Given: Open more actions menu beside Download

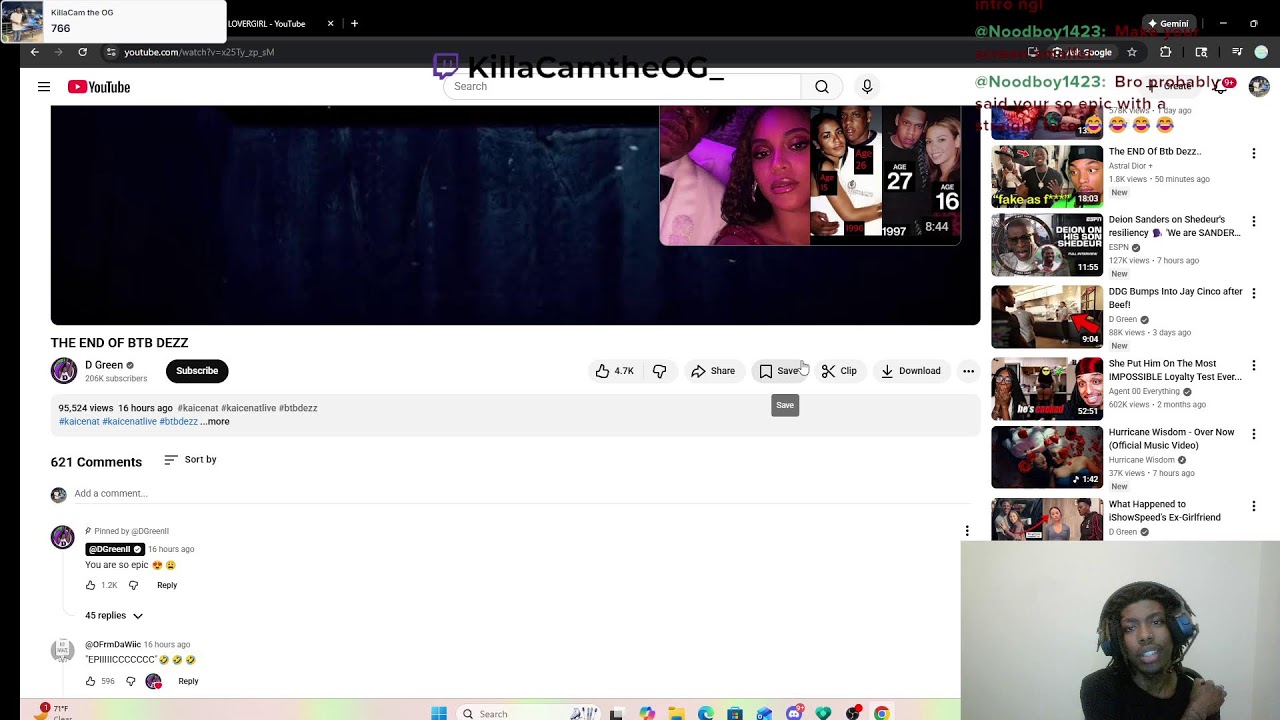Looking at the screenshot, I should (x=968, y=371).
